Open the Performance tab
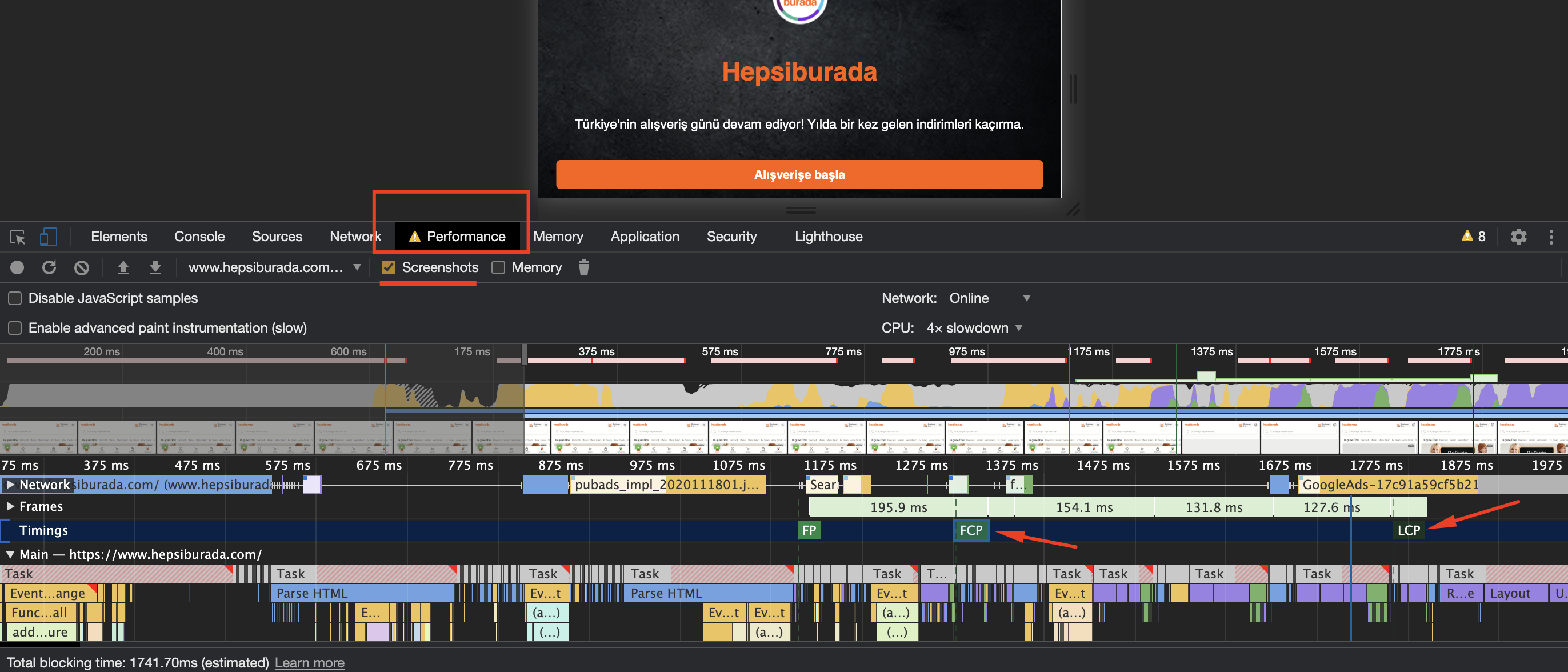Viewport: 1568px width, 672px height. click(x=458, y=237)
